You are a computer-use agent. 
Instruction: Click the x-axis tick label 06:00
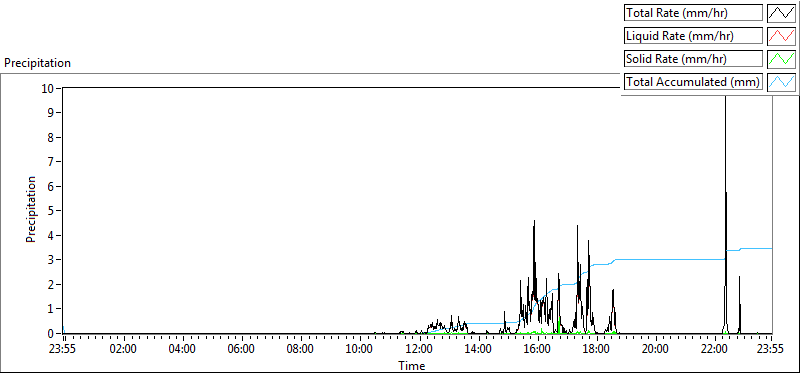pos(241,350)
